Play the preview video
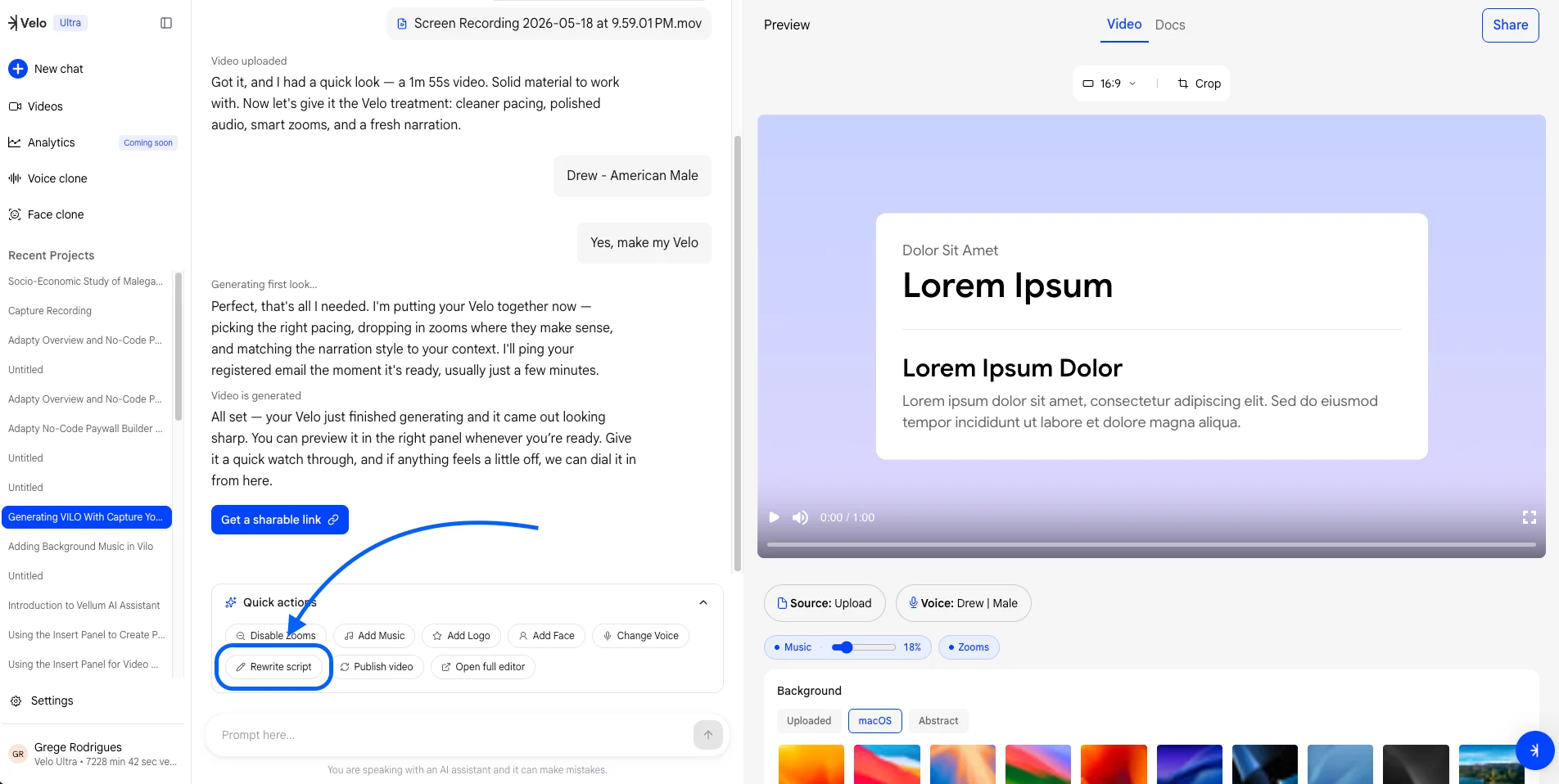This screenshot has height=784, width=1559. coord(774,517)
